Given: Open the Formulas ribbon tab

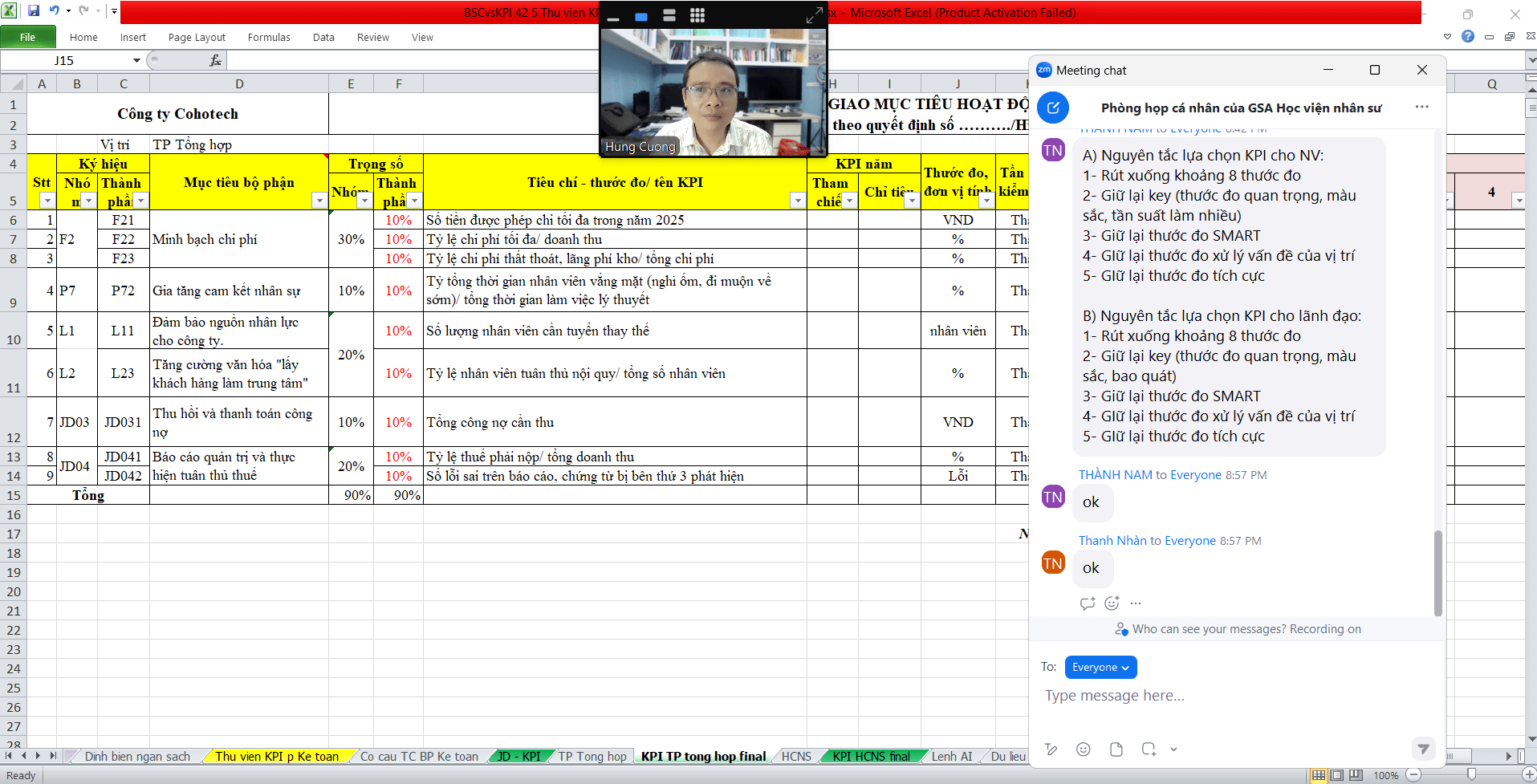Looking at the screenshot, I should coord(269,37).
